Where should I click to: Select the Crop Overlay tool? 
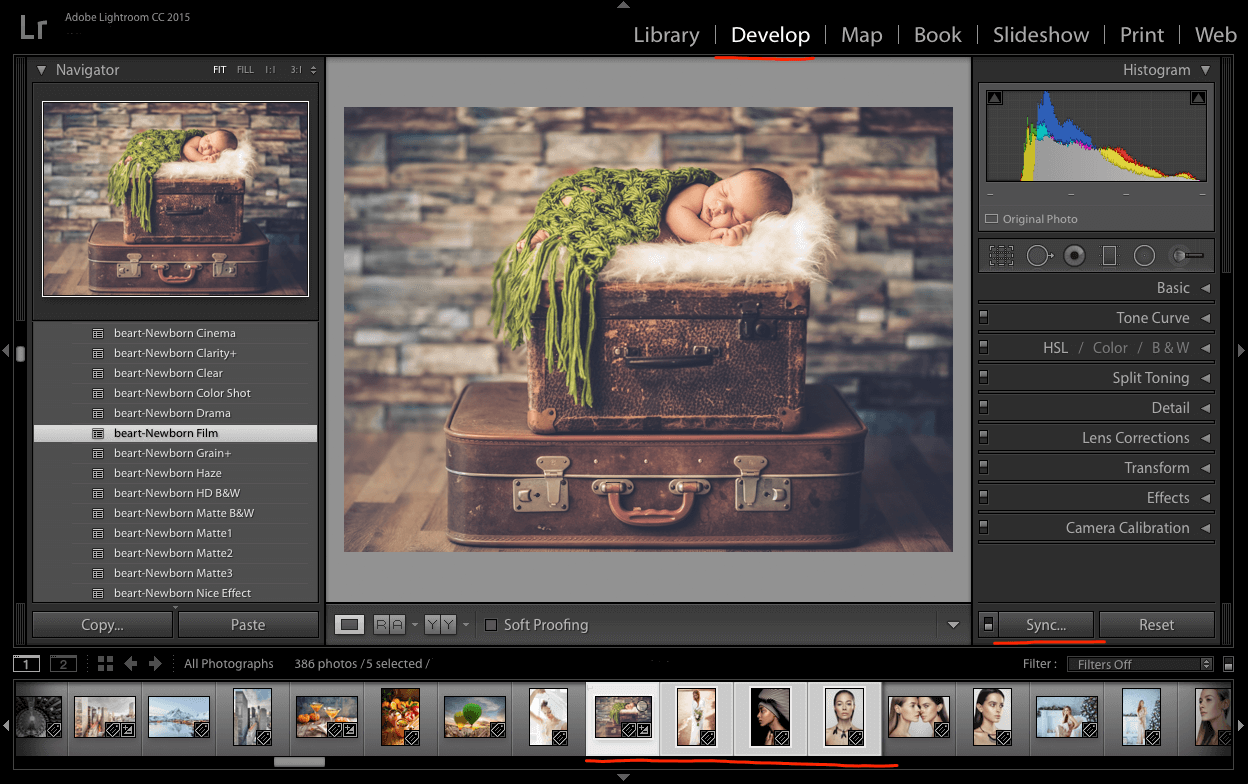click(1000, 255)
